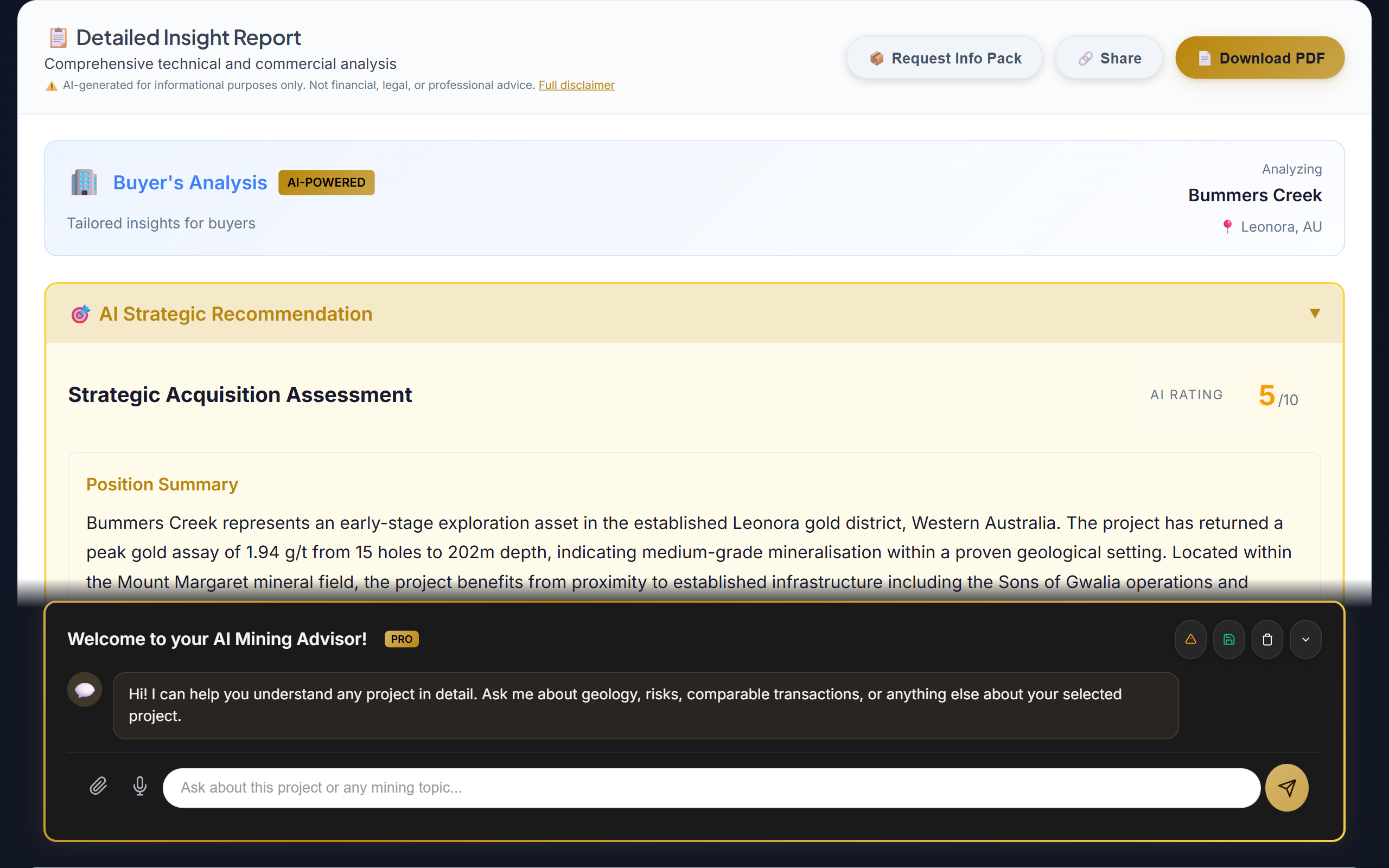Click the Ask about this project input

711,787
